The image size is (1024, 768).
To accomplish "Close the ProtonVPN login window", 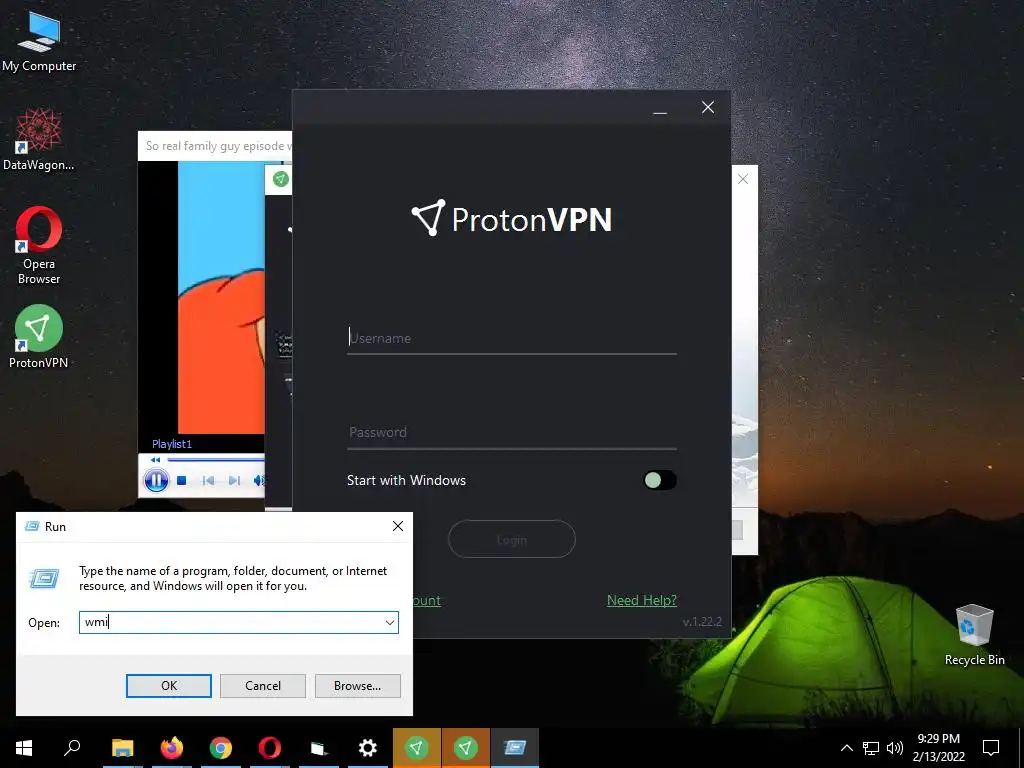I will tap(708, 108).
